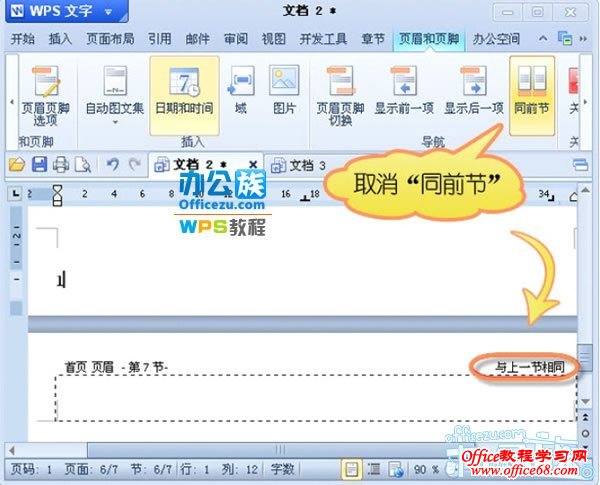600x485 pixels.
Task: Switch to 页面布局 tab
Action: [x=110, y=39]
